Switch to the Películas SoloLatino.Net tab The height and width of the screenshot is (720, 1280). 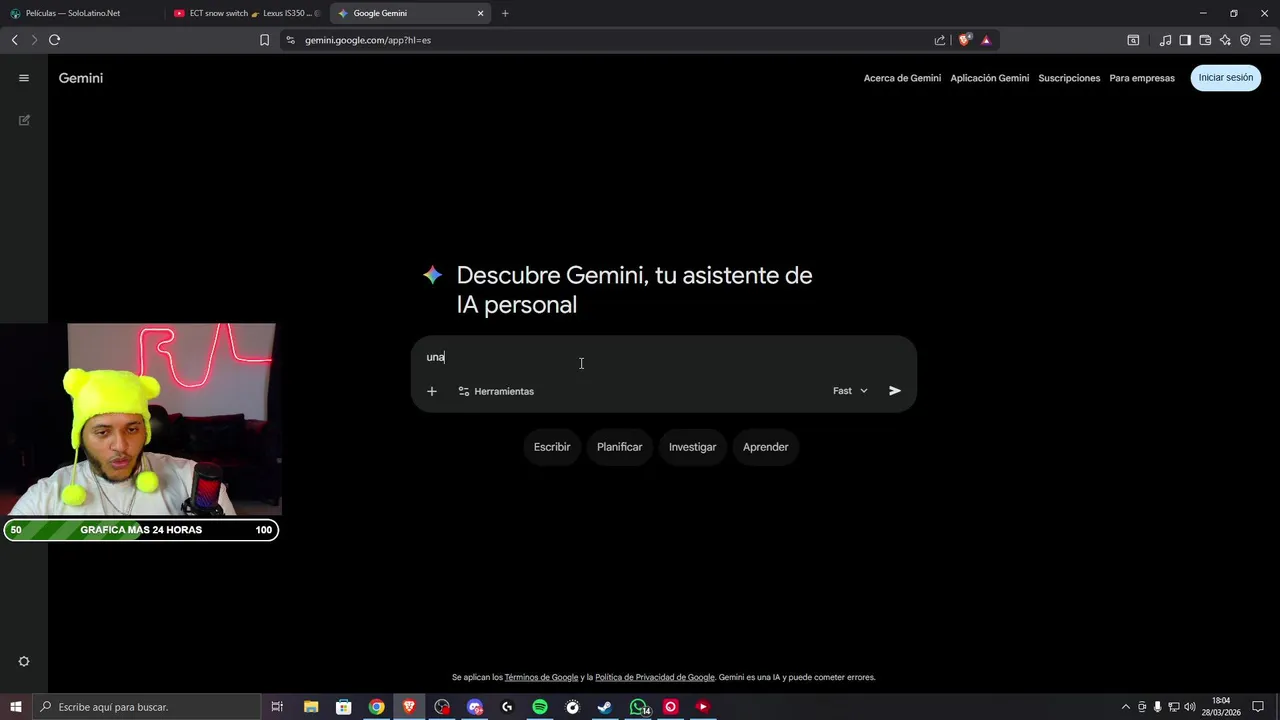pyautogui.click(x=82, y=13)
